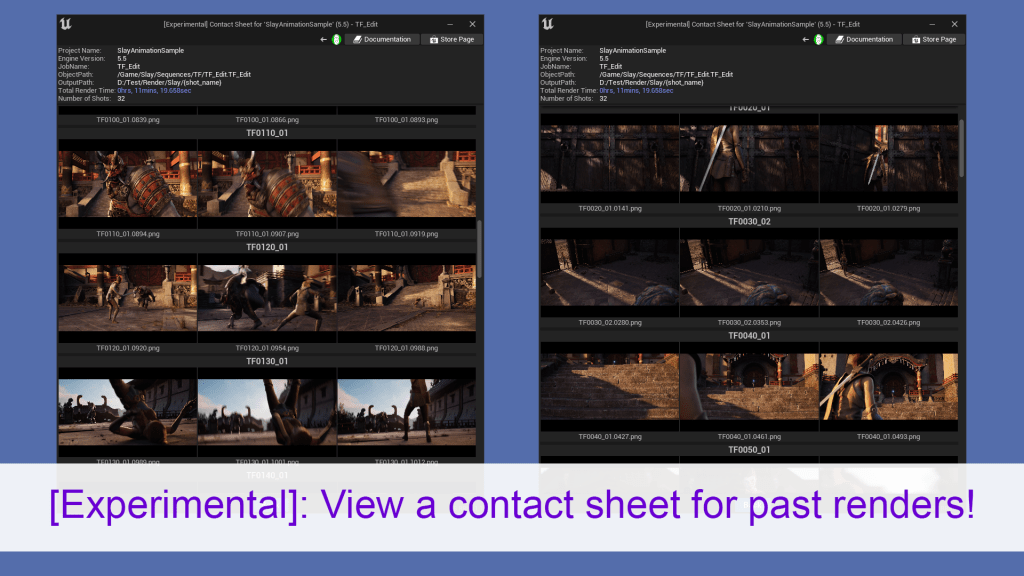Click green round icon in TF0120_01 window
This screenshot has height=576, width=1024.
336,39
